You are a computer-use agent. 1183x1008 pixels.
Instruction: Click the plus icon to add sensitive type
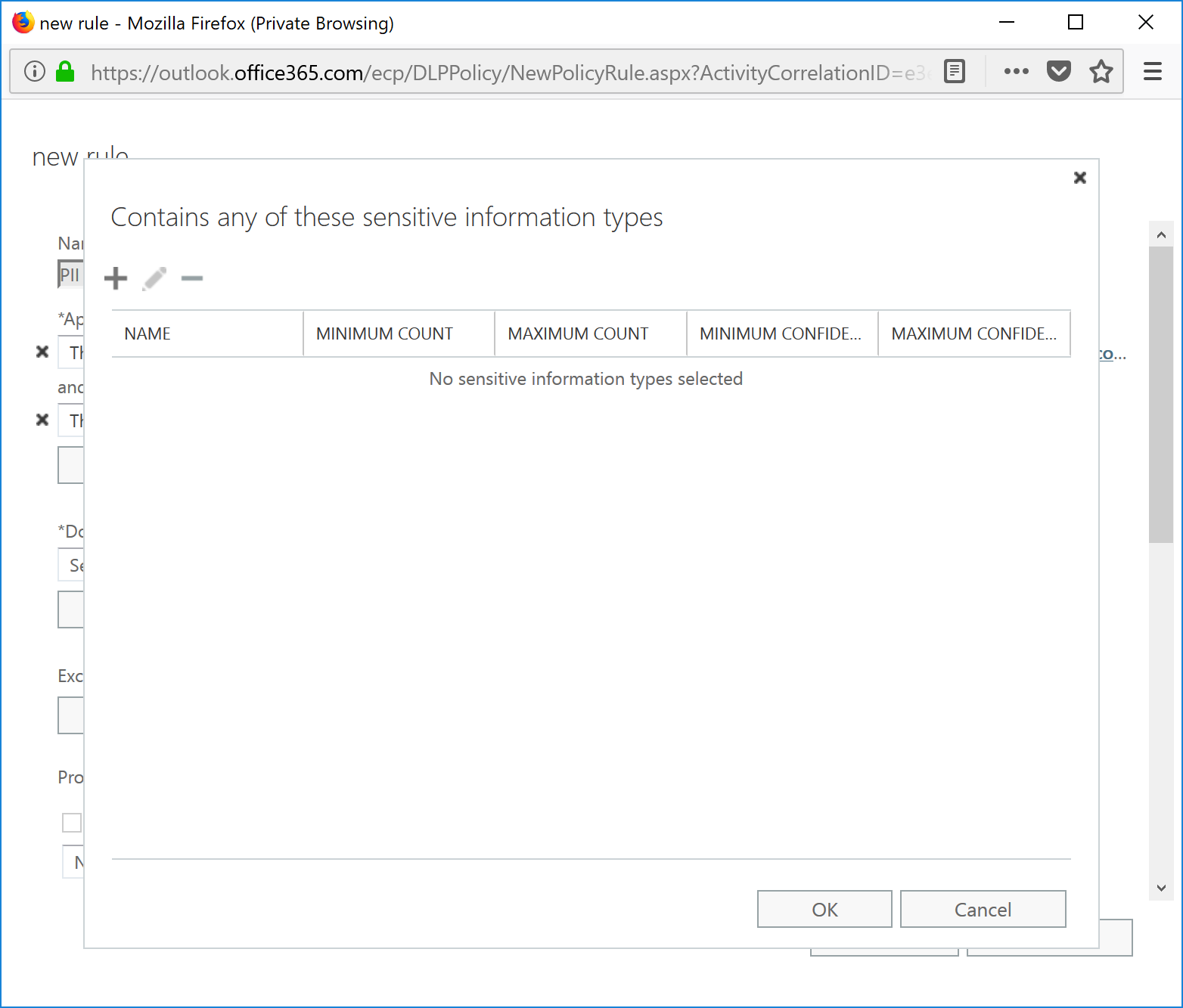click(x=116, y=278)
